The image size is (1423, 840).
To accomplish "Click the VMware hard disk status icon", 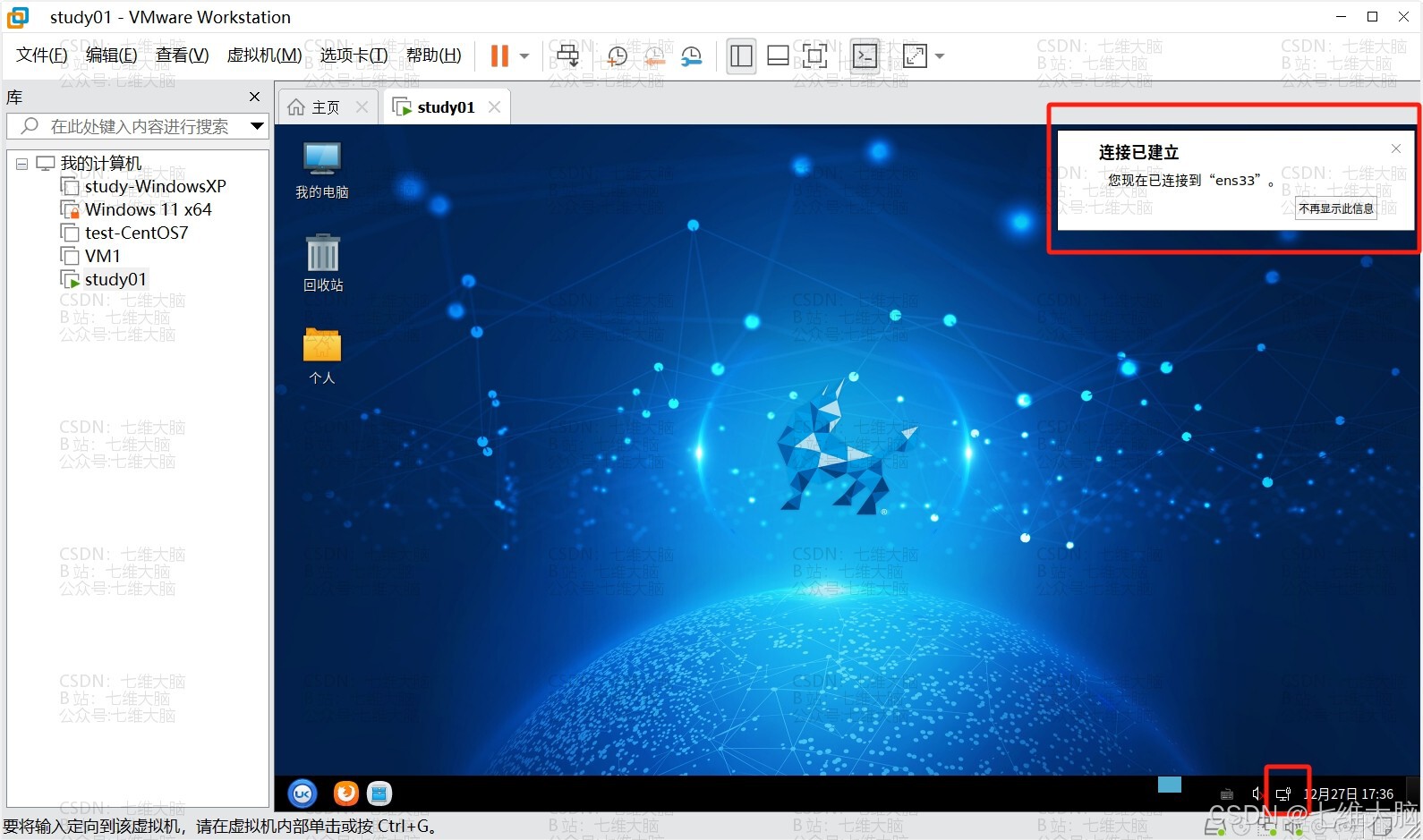I will click(x=1214, y=829).
